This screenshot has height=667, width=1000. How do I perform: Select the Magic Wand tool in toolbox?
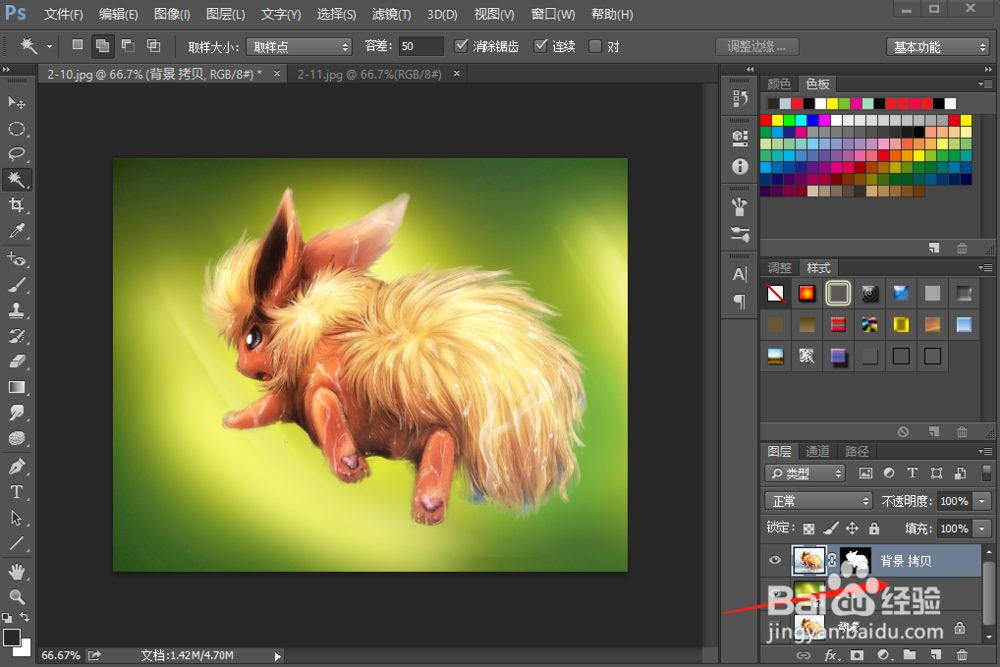tap(17, 180)
